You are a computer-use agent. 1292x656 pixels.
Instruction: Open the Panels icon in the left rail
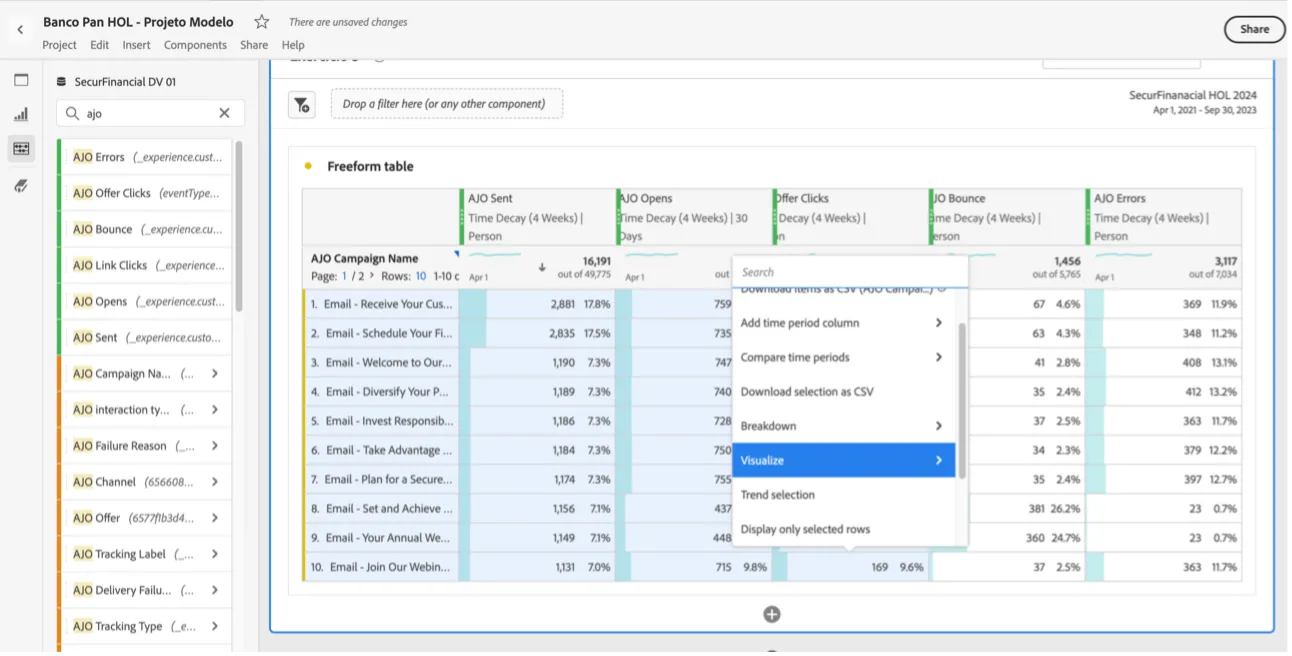point(21,81)
